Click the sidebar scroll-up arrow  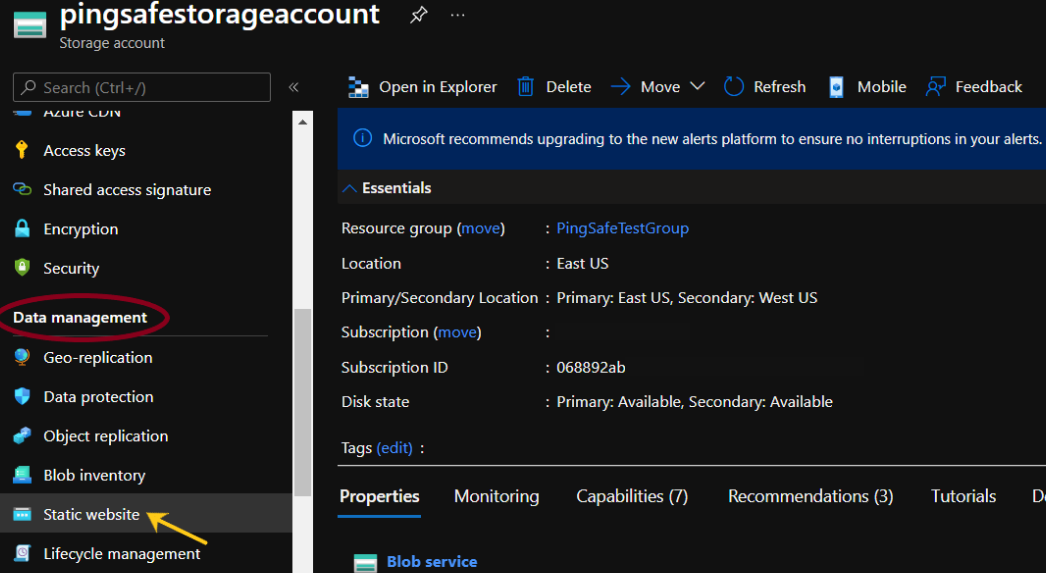302,119
